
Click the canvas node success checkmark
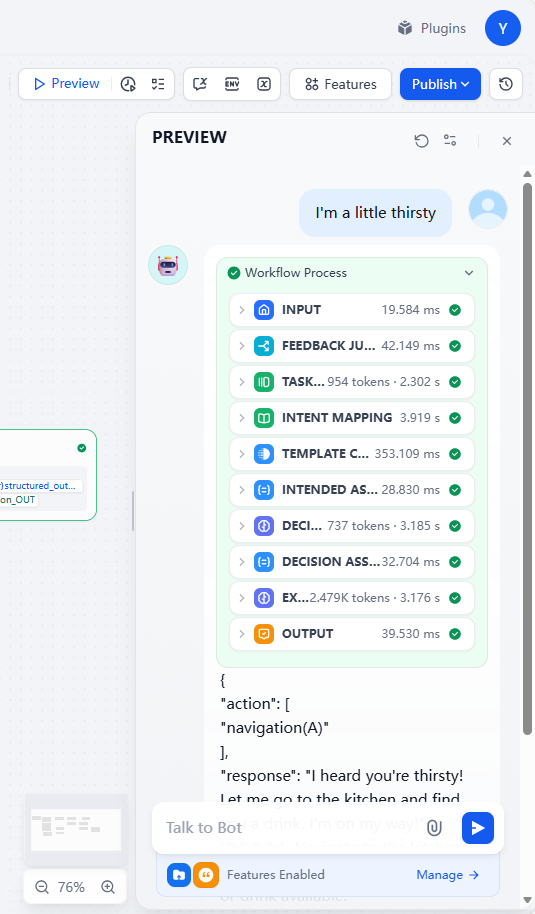click(82, 448)
